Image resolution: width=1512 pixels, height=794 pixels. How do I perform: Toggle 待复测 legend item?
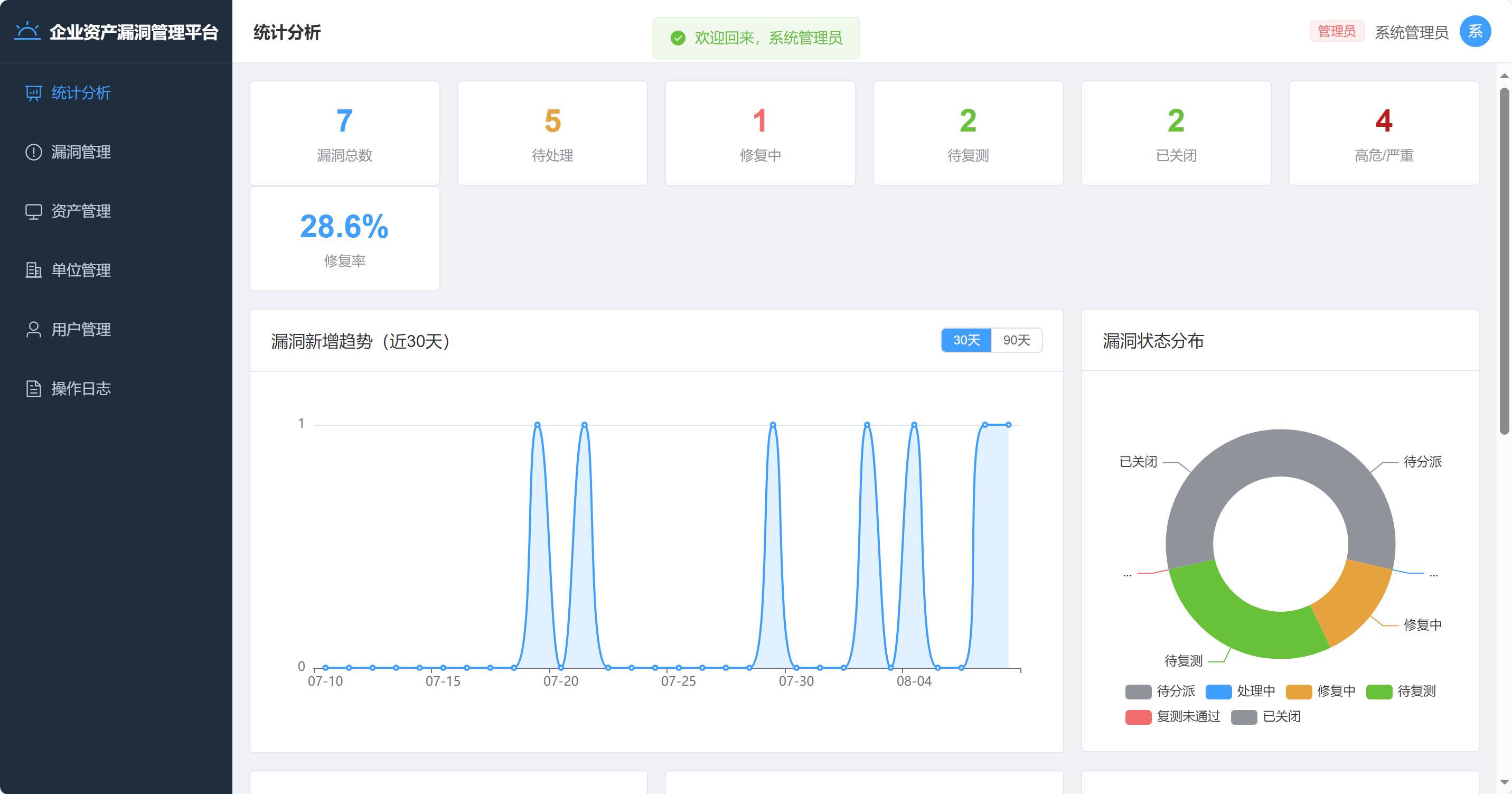point(1401,691)
